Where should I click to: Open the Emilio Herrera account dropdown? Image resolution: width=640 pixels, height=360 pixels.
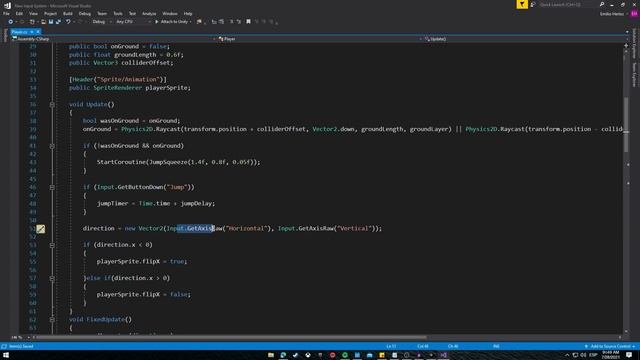[613, 14]
